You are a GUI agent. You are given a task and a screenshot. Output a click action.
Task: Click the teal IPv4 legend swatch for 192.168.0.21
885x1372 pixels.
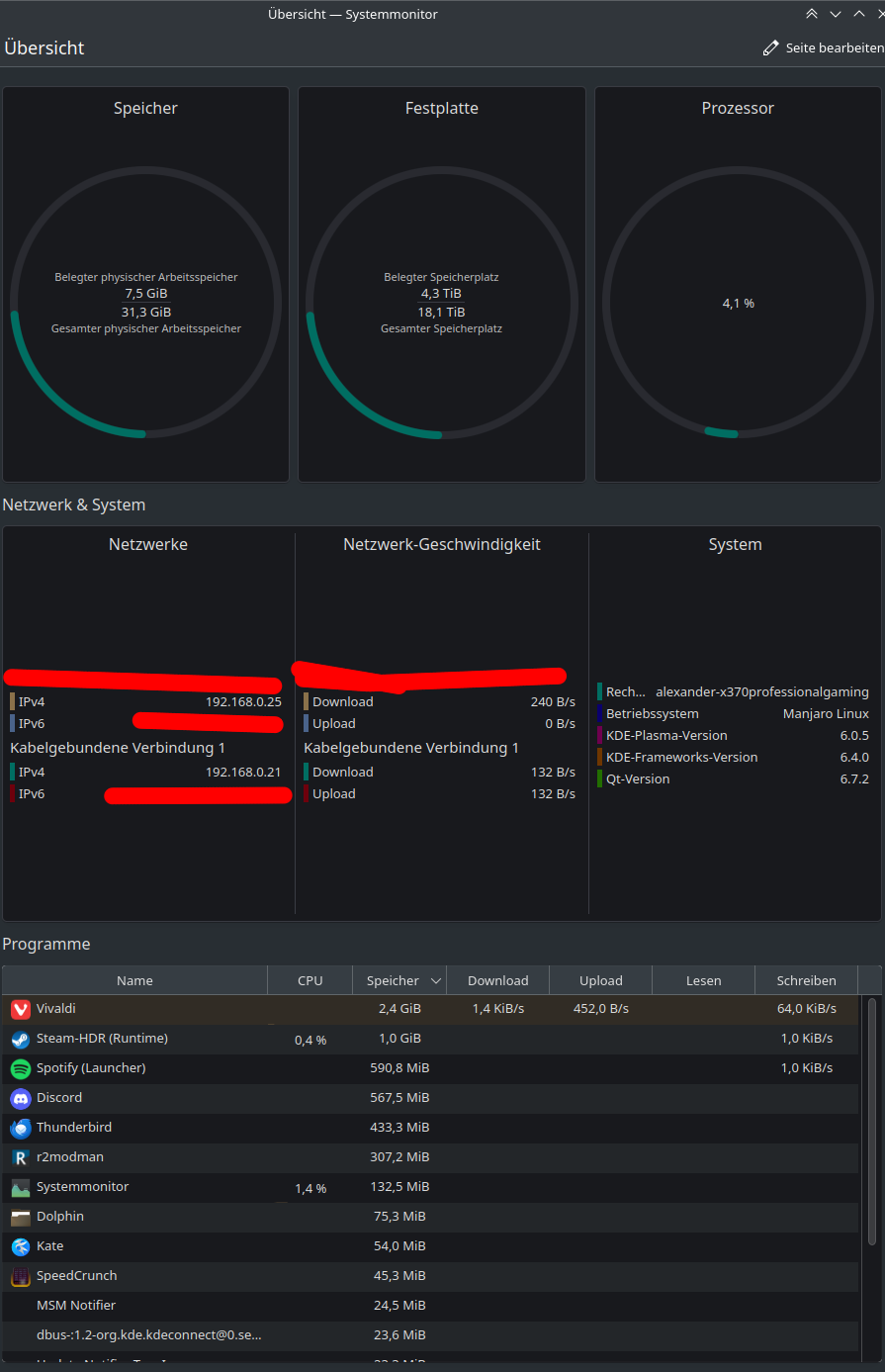13,772
